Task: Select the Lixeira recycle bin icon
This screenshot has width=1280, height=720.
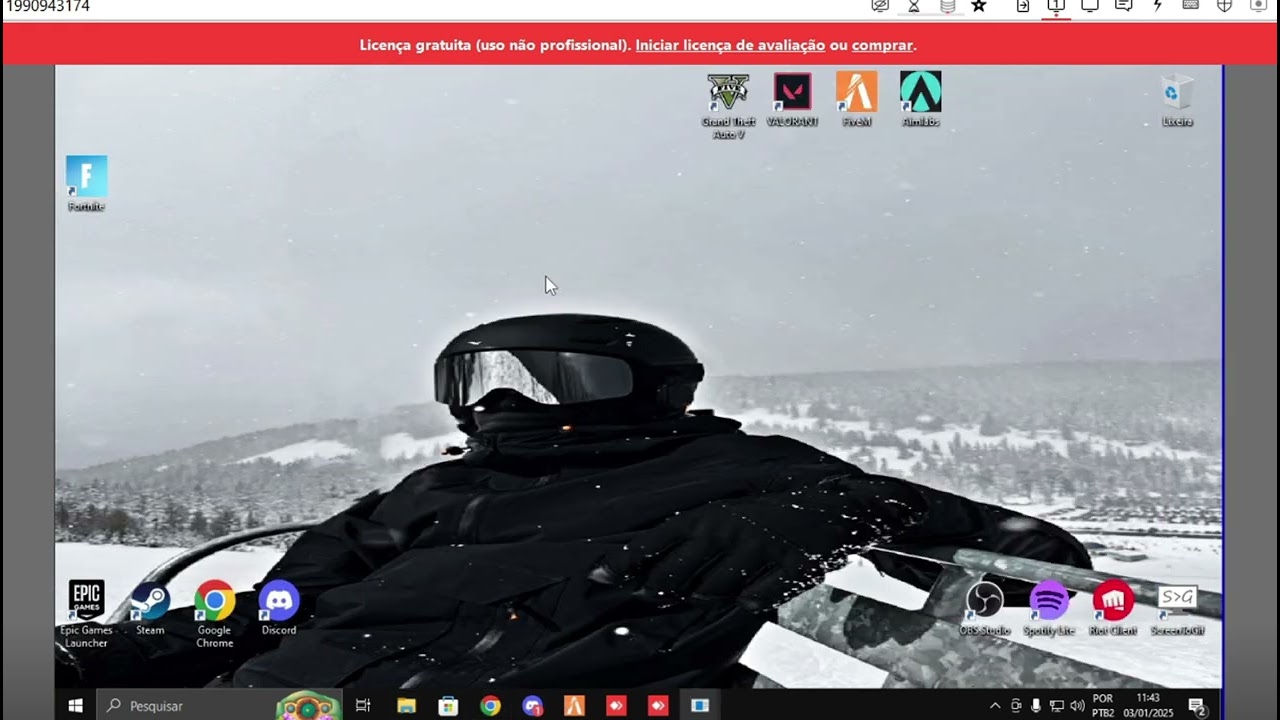Action: pos(1177,100)
